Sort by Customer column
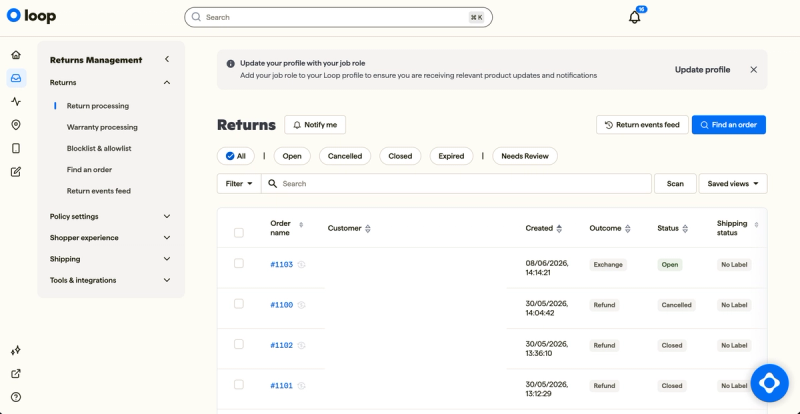Screen dimensions: 800x414 [368, 229]
